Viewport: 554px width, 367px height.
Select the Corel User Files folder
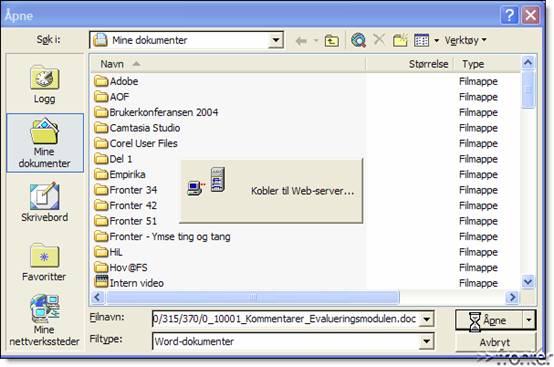[136, 143]
